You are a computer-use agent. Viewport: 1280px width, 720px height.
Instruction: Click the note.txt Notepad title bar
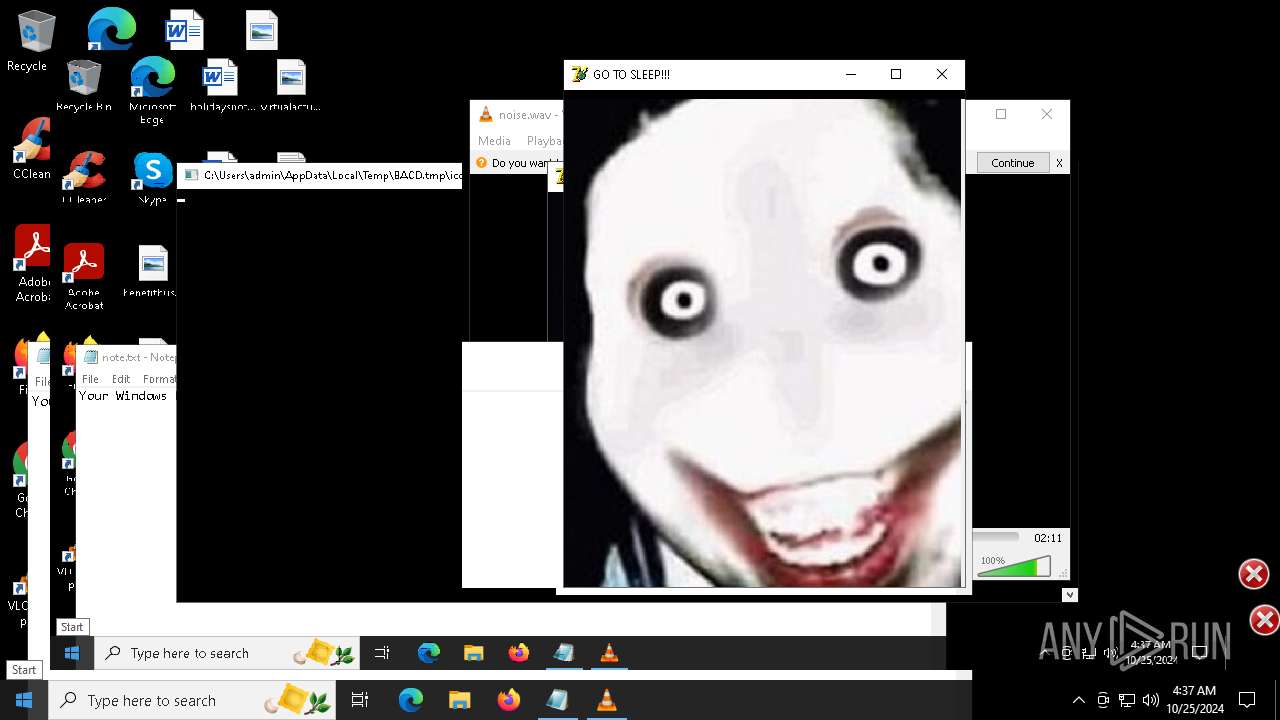click(128, 357)
